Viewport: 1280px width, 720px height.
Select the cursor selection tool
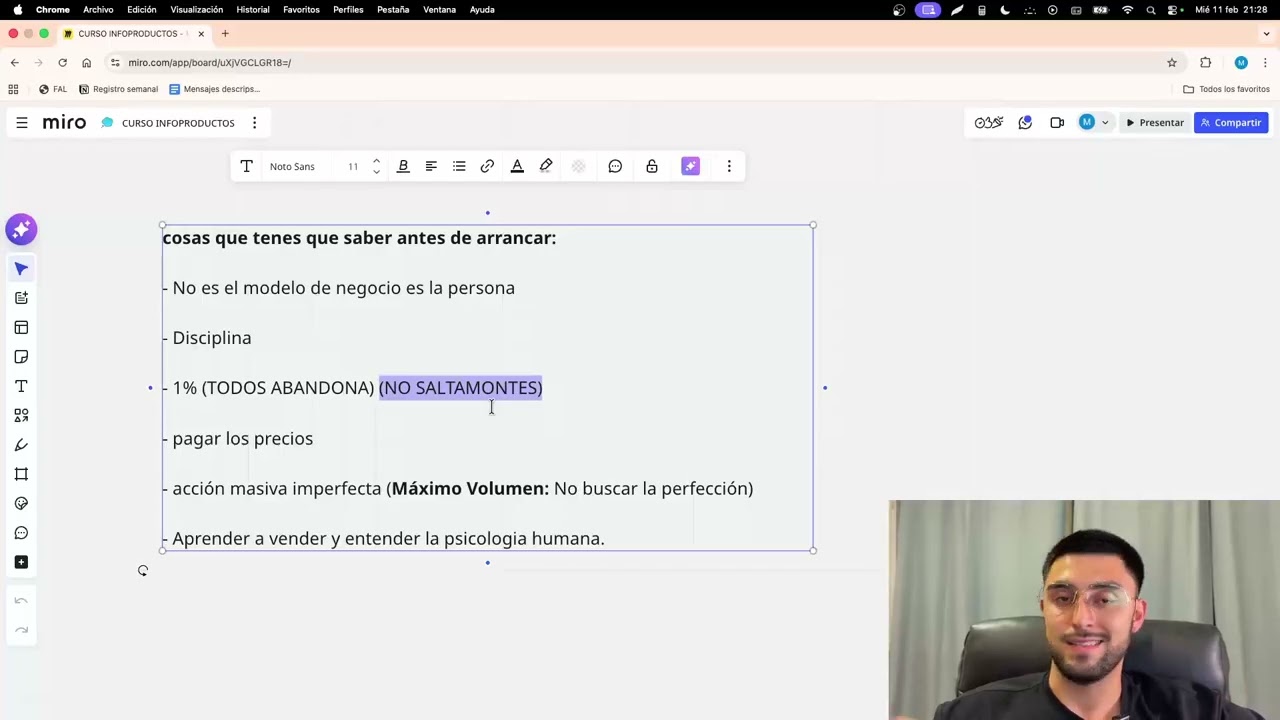coord(21,268)
